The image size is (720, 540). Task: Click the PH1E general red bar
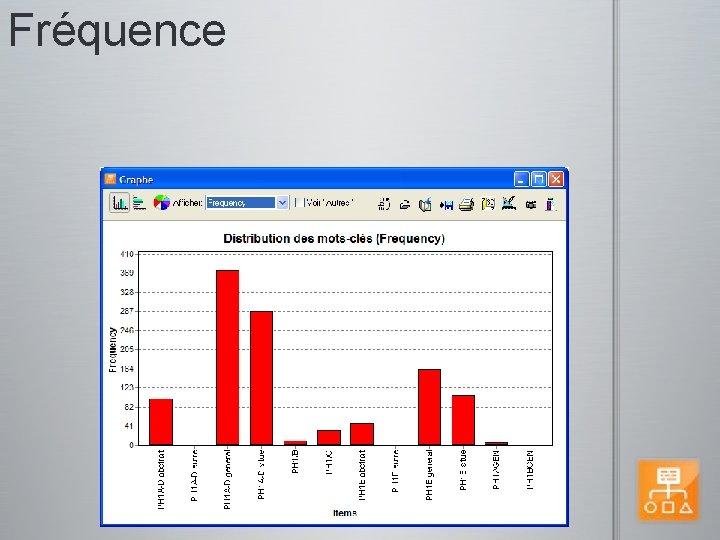coord(429,407)
